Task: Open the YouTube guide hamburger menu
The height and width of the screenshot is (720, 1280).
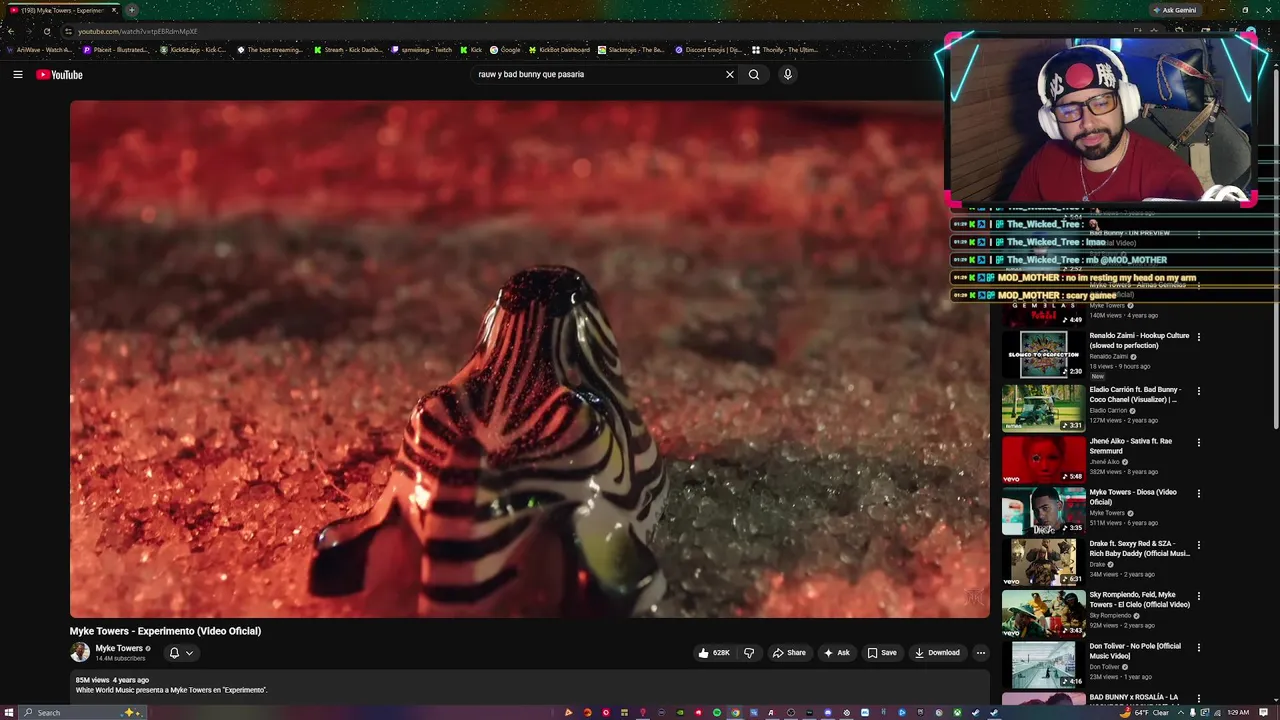Action: (x=18, y=74)
